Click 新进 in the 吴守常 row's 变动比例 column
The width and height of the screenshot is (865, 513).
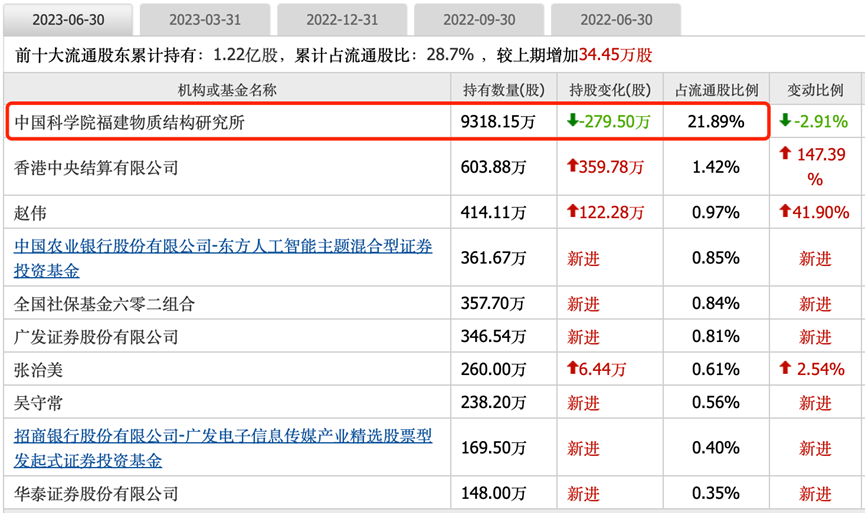tap(815, 403)
